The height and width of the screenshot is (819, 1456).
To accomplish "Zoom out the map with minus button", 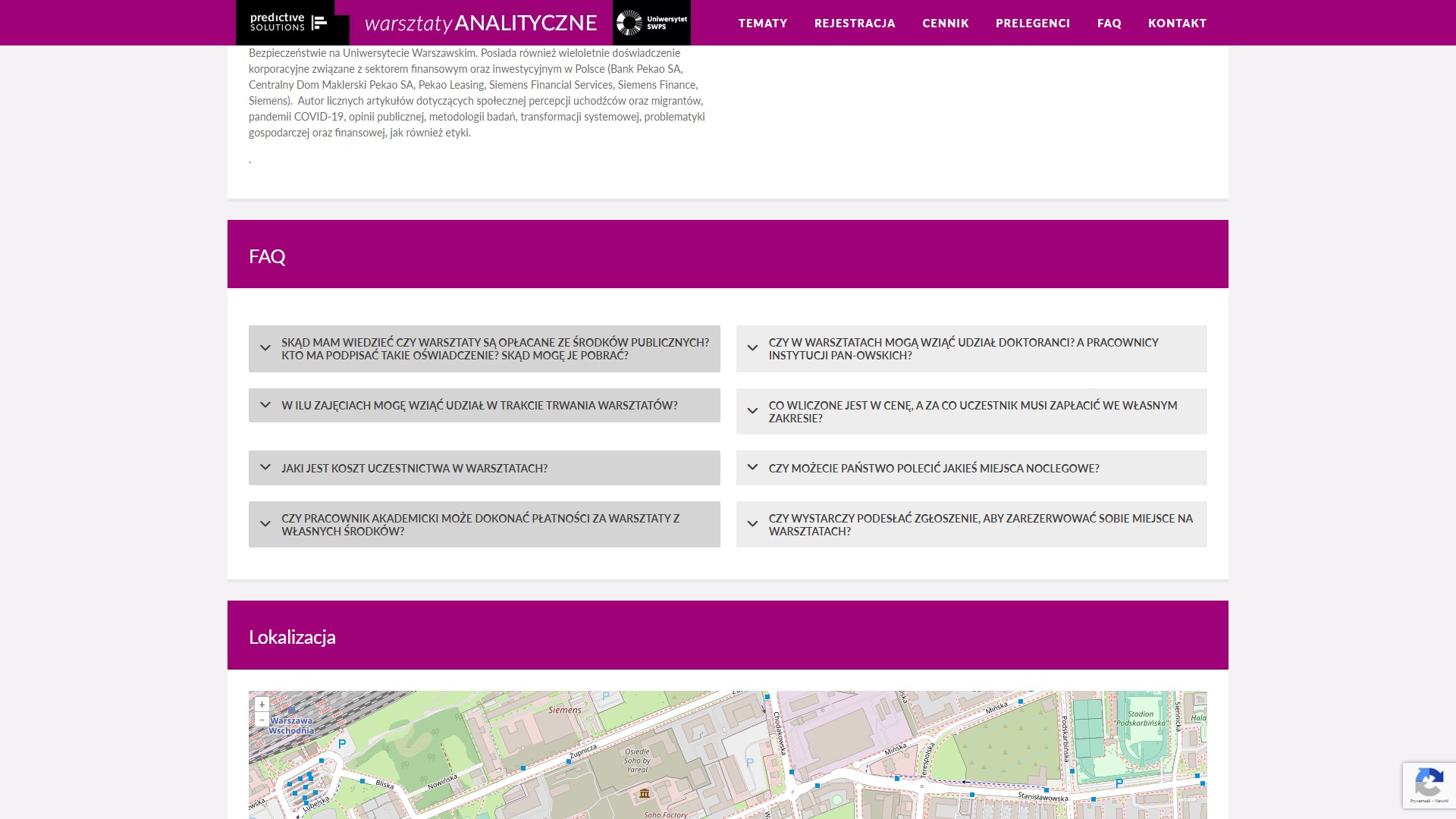I will [262, 719].
